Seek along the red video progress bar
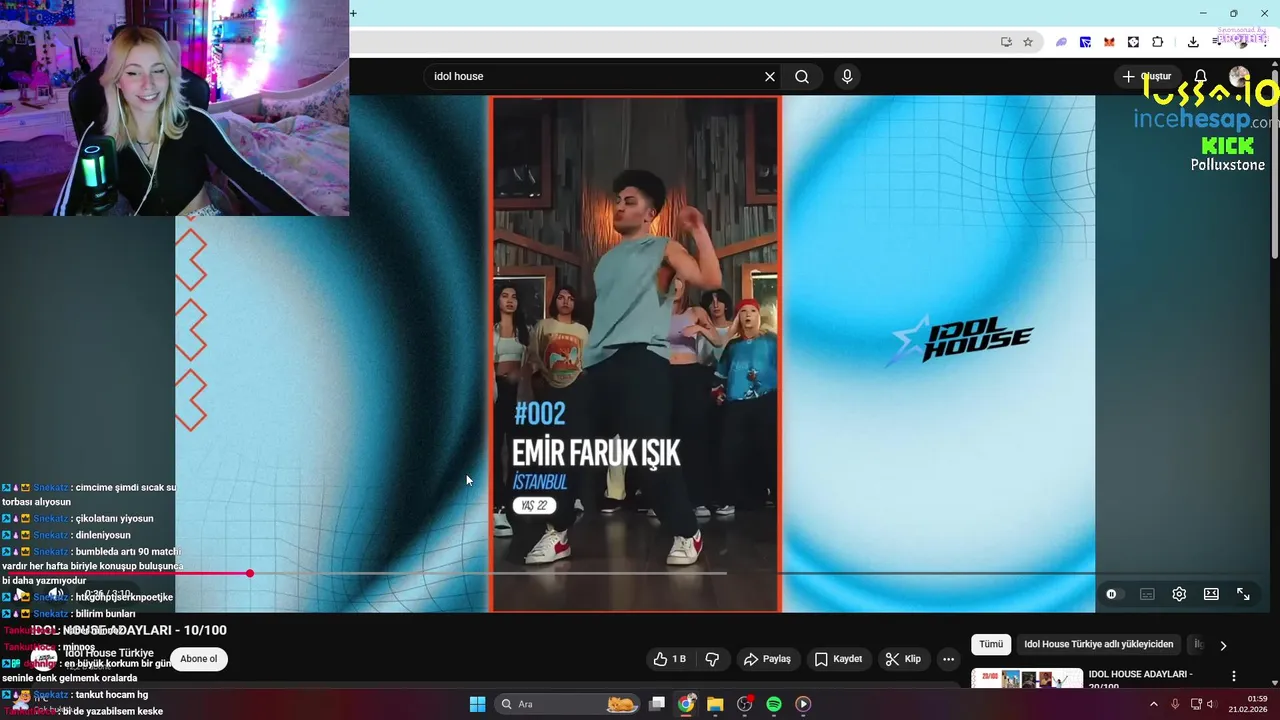Viewport: 1280px width, 720px height. (636, 573)
